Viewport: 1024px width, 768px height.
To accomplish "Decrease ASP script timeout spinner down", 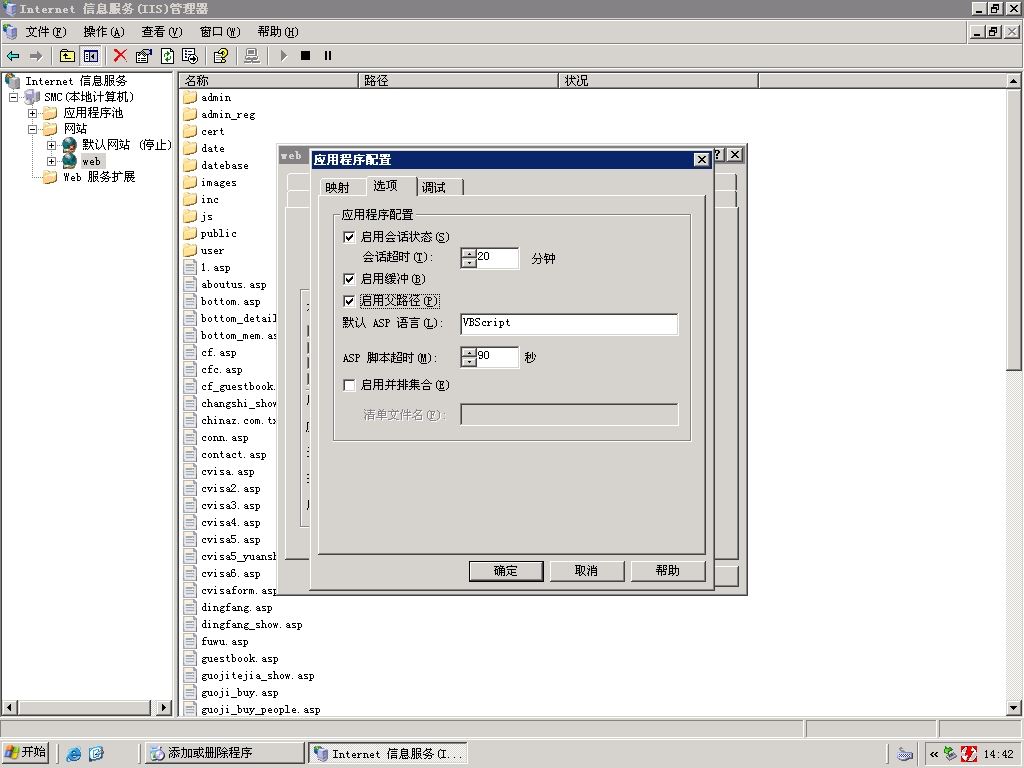I will click(x=468, y=362).
